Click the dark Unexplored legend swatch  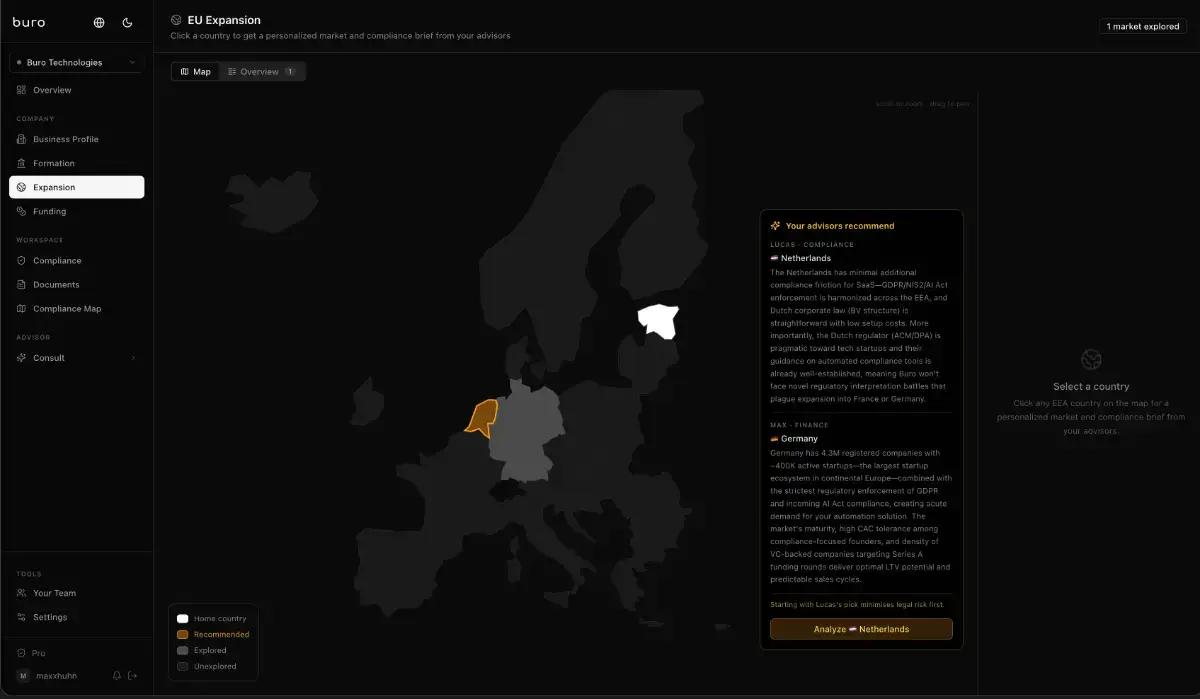click(183, 666)
